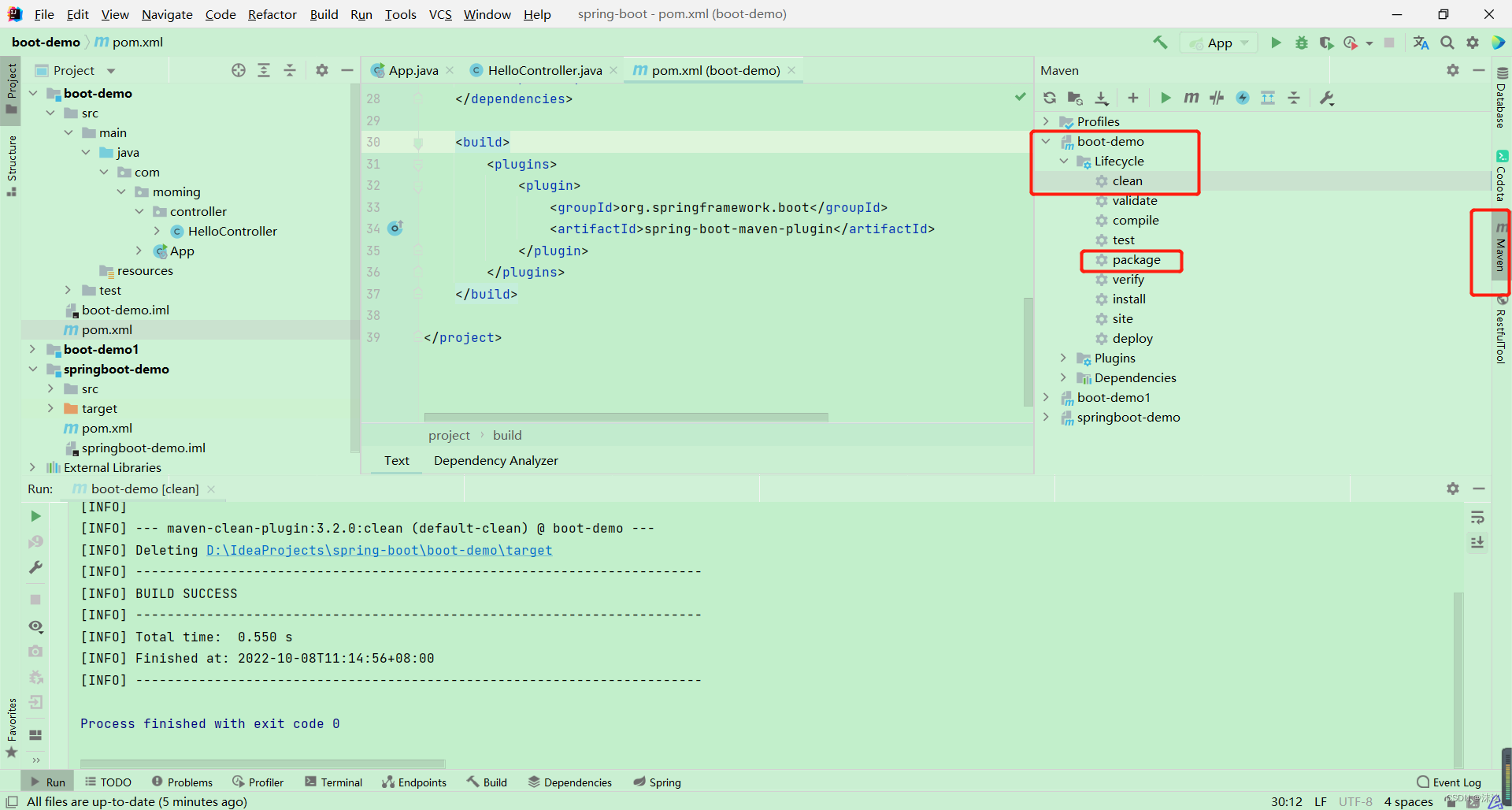This screenshot has width=1512, height=810.
Task: Reload all Maven projects
Action: pos(1050,98)
